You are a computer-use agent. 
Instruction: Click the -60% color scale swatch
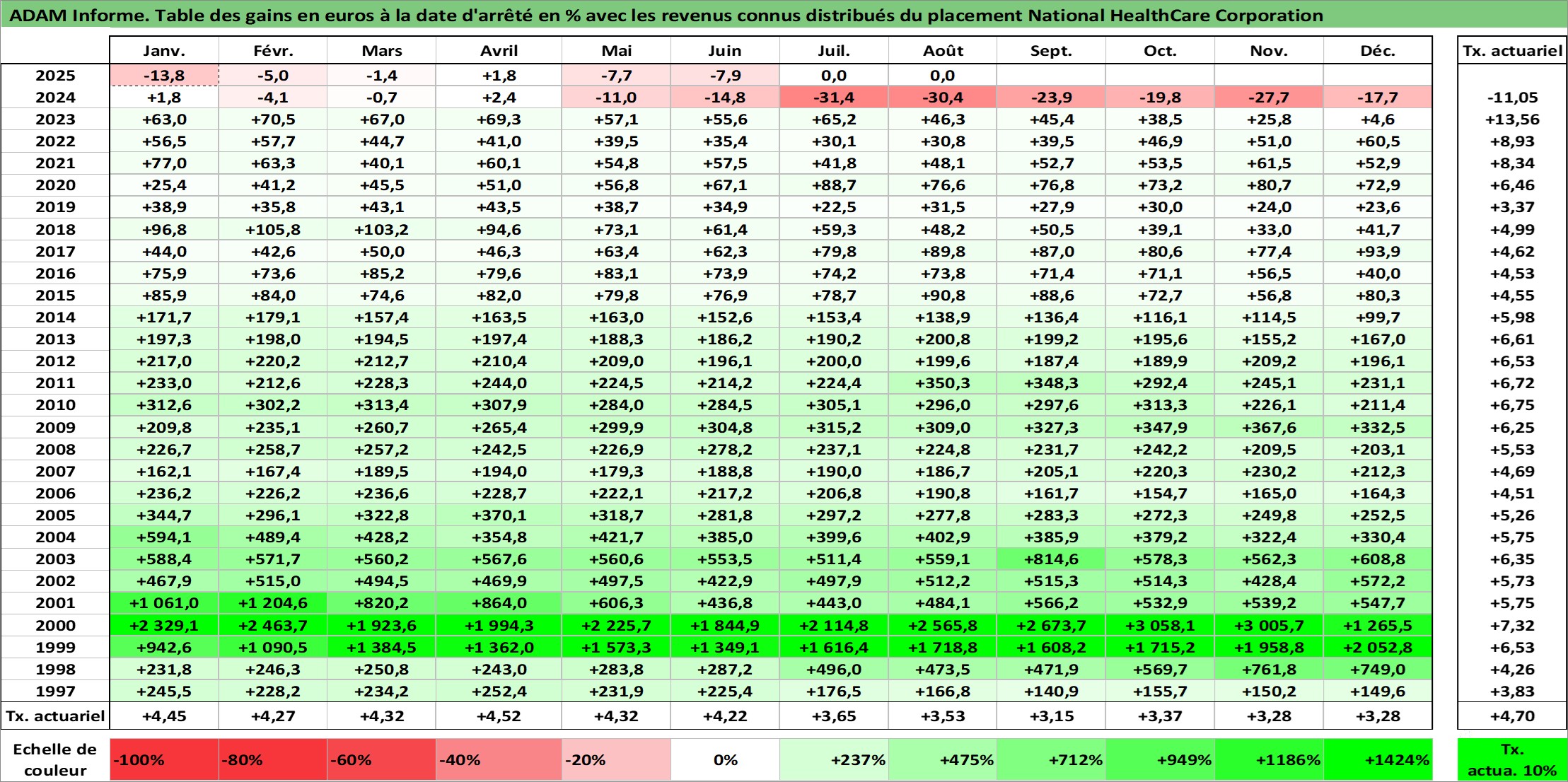381,760
